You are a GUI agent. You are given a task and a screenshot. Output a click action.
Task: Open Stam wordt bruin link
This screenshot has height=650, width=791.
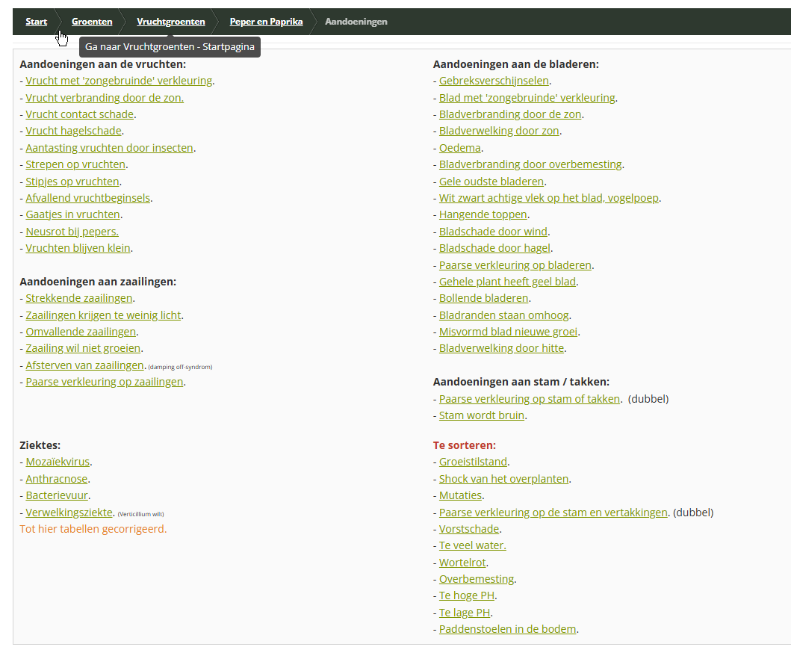tap(482, 415)
